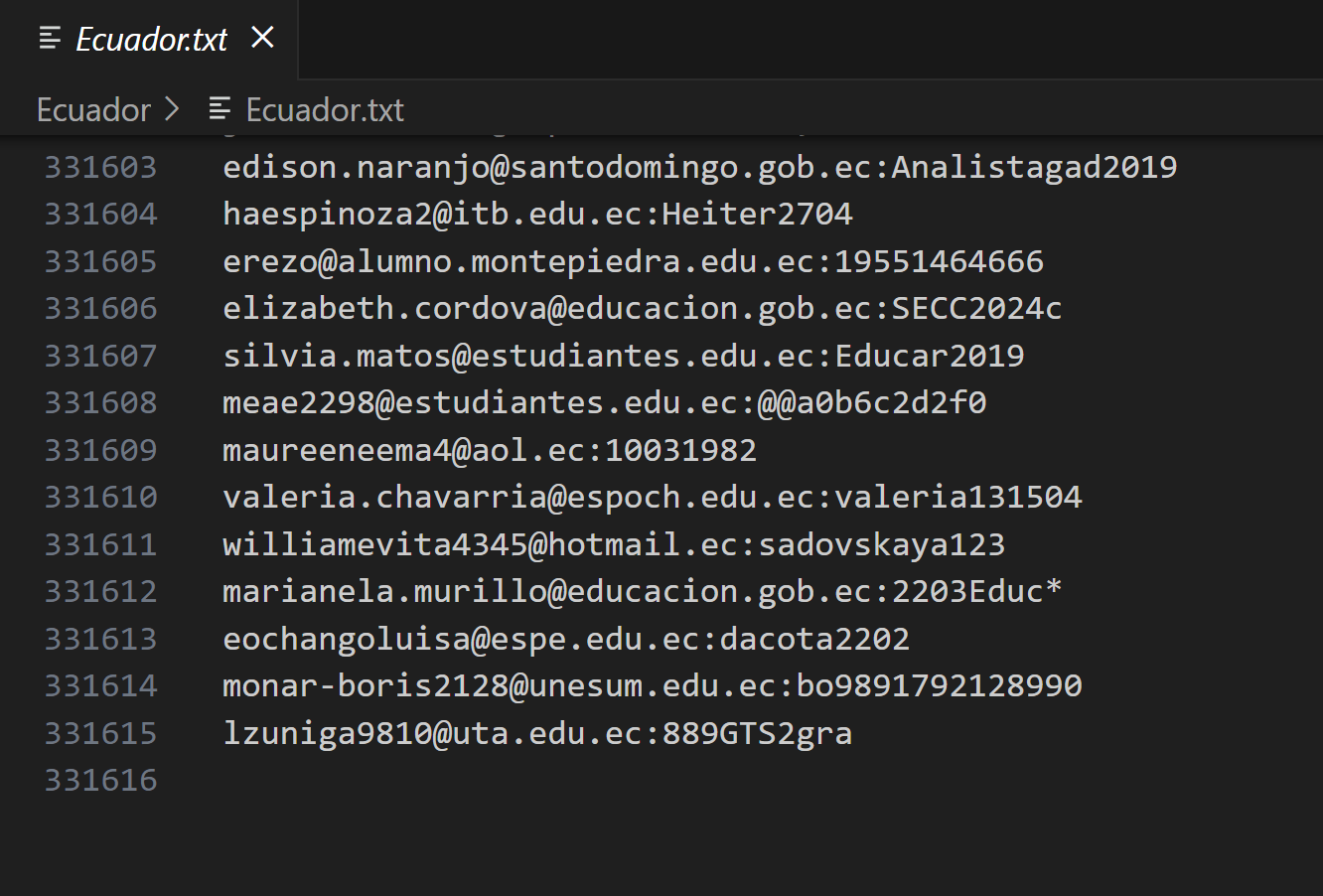Viewport: 1323px width, 896px height.
Task: Click the last line number 331616
Action: tap(100, 780)
